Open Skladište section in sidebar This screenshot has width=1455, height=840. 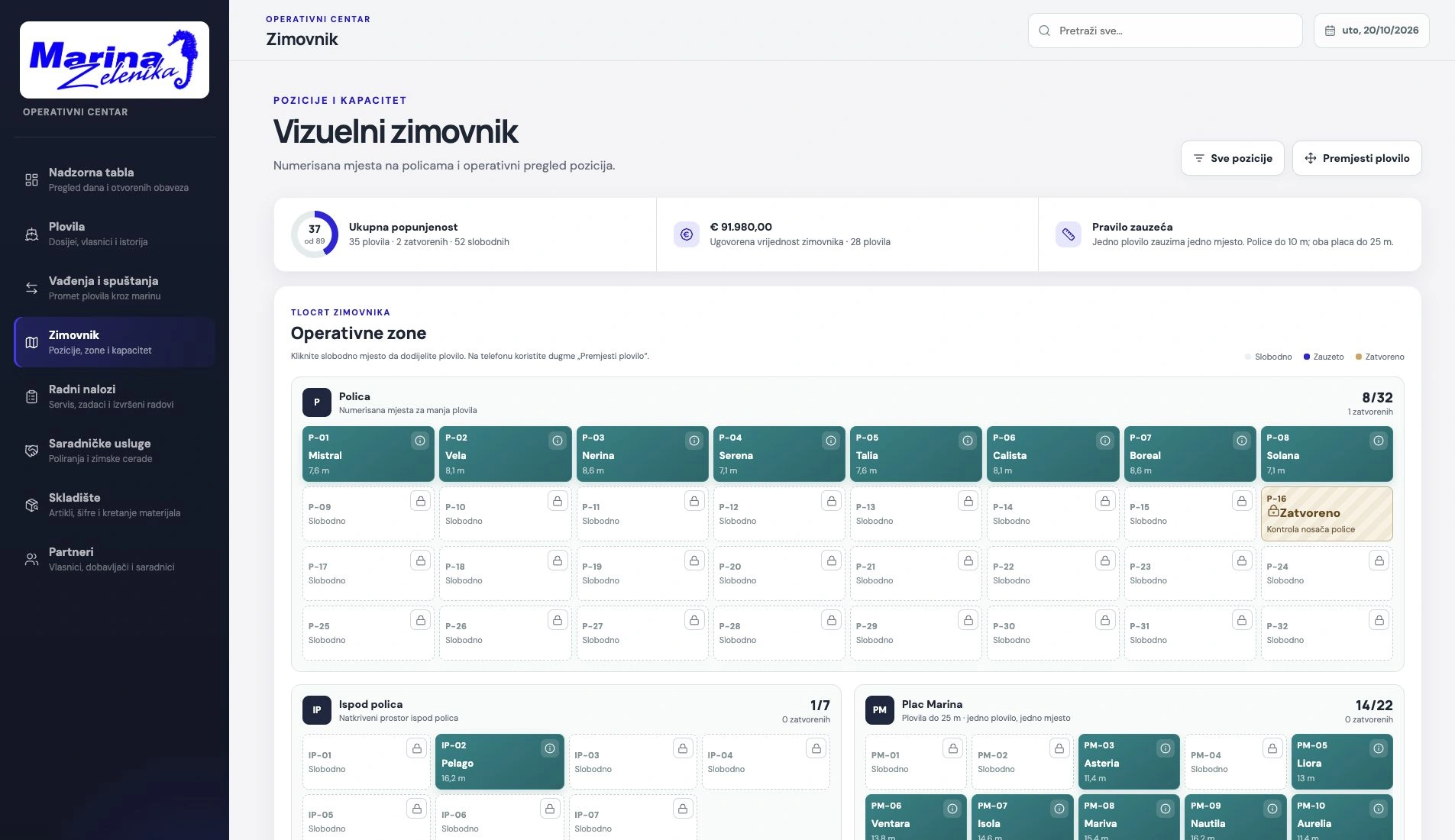coord(115,505)
